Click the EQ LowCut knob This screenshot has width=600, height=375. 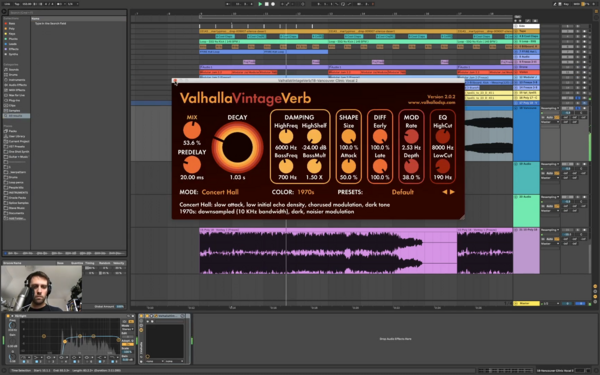443,166
